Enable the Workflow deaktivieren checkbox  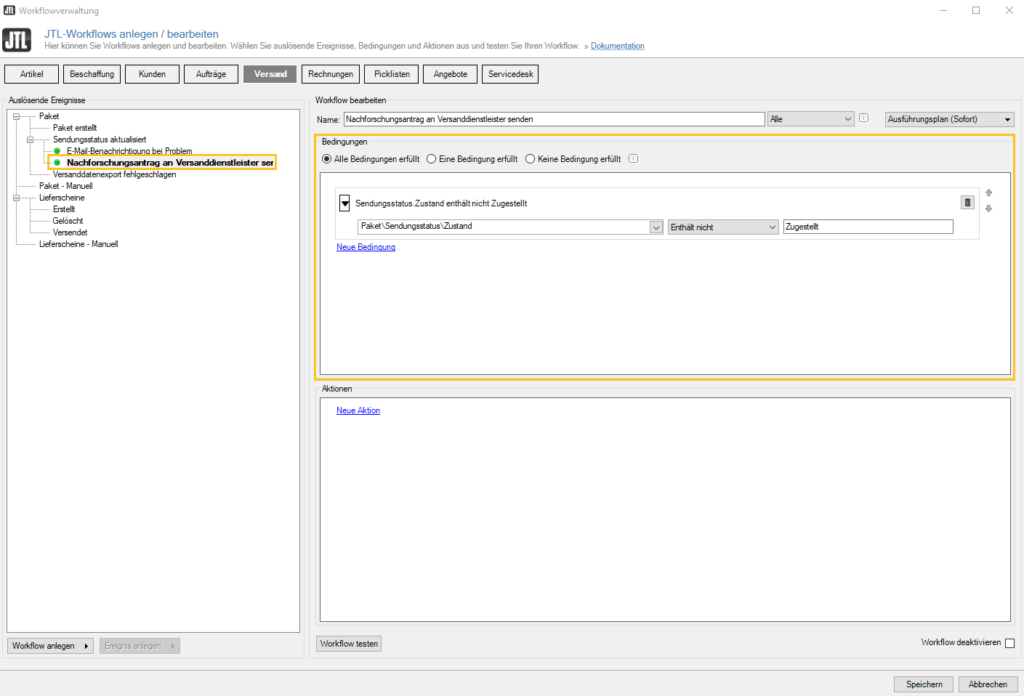[1009, 643]
